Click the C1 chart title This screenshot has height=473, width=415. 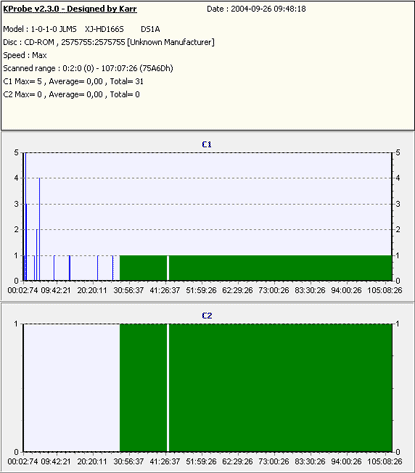click(x=207, y=144)
